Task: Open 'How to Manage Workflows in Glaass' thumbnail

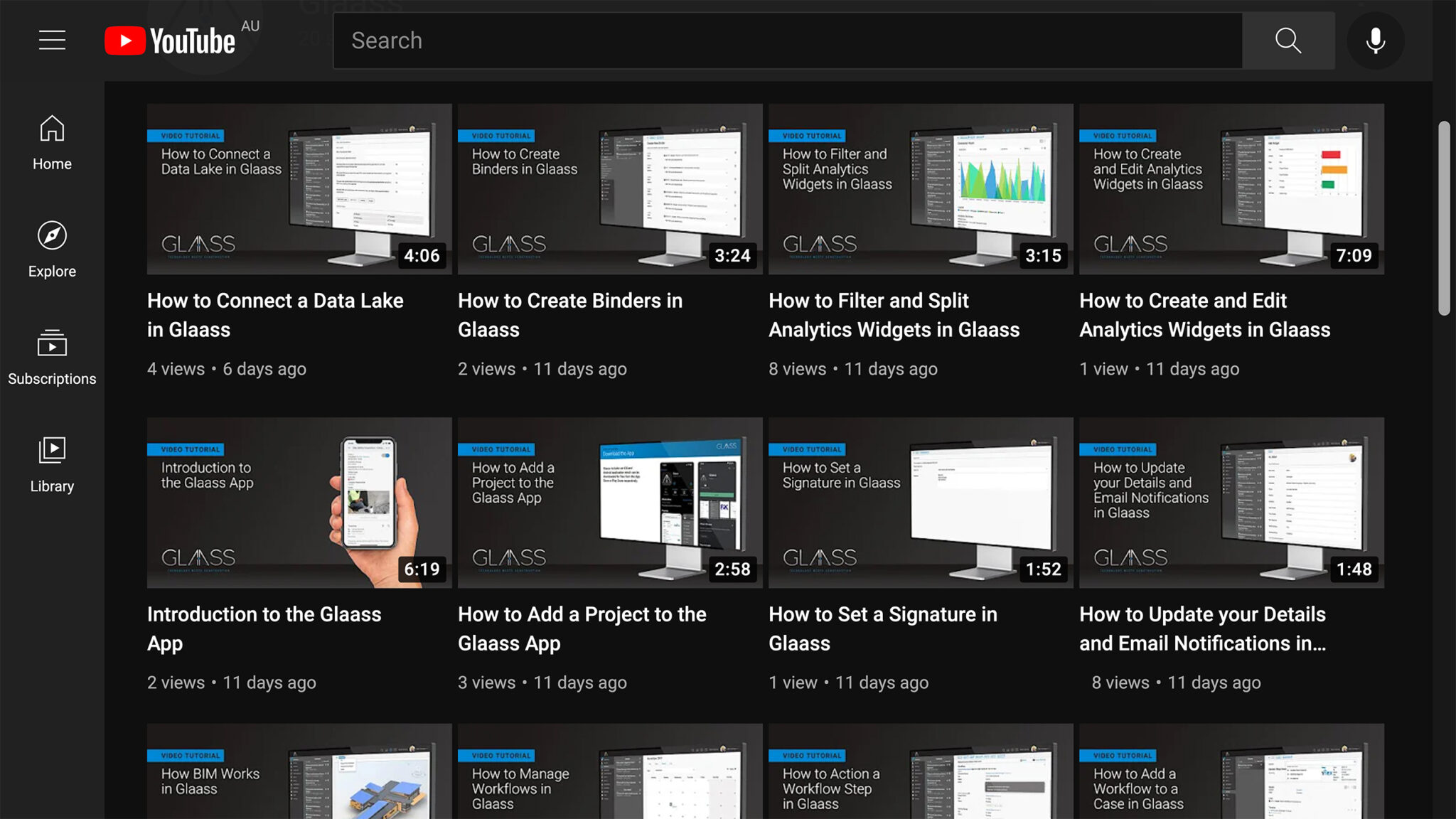Action: pos(610,771)
